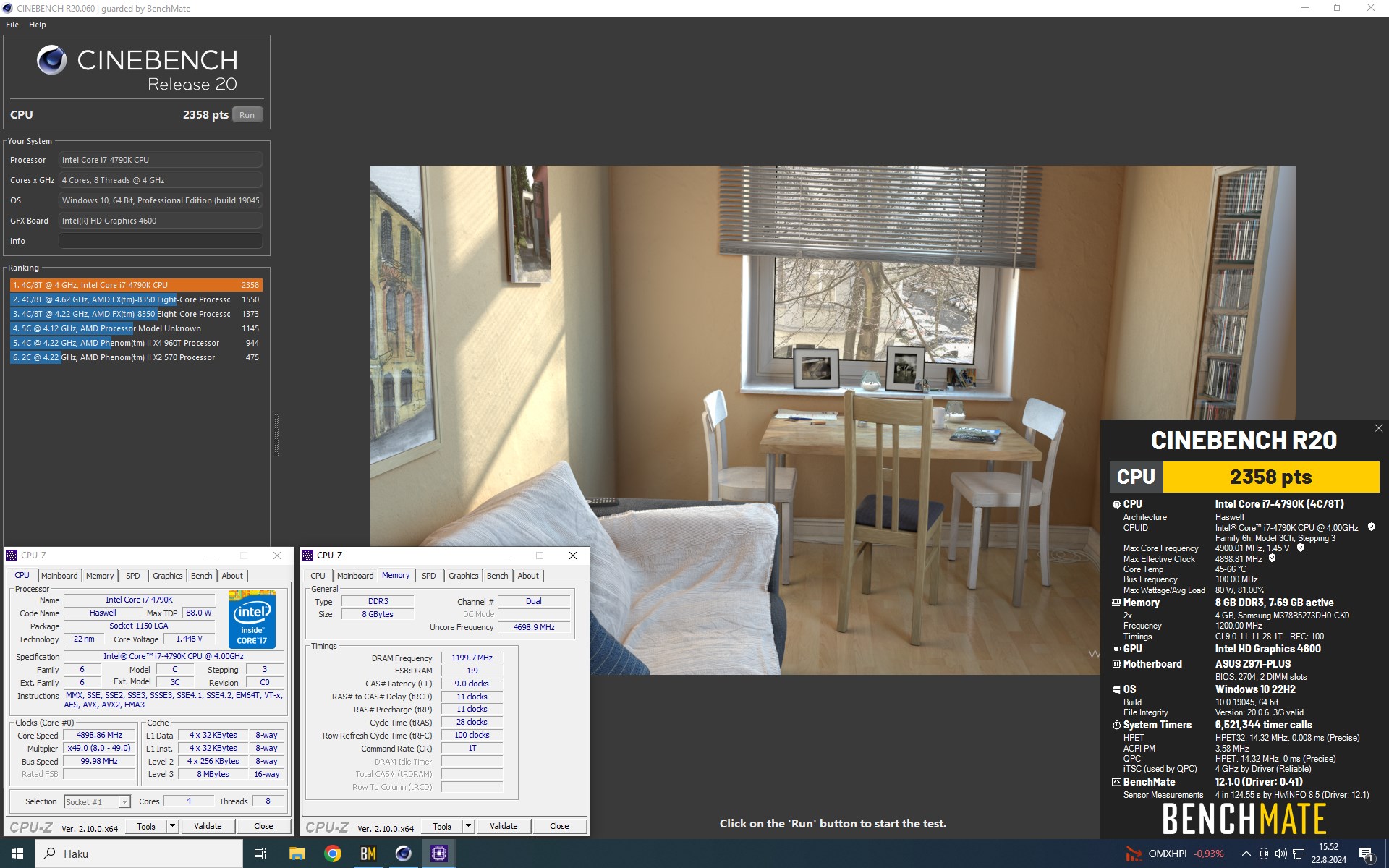Switch to CPU-Z via taskbar icon
This screenshot has height=868, width=1389.
click(439, 854)
